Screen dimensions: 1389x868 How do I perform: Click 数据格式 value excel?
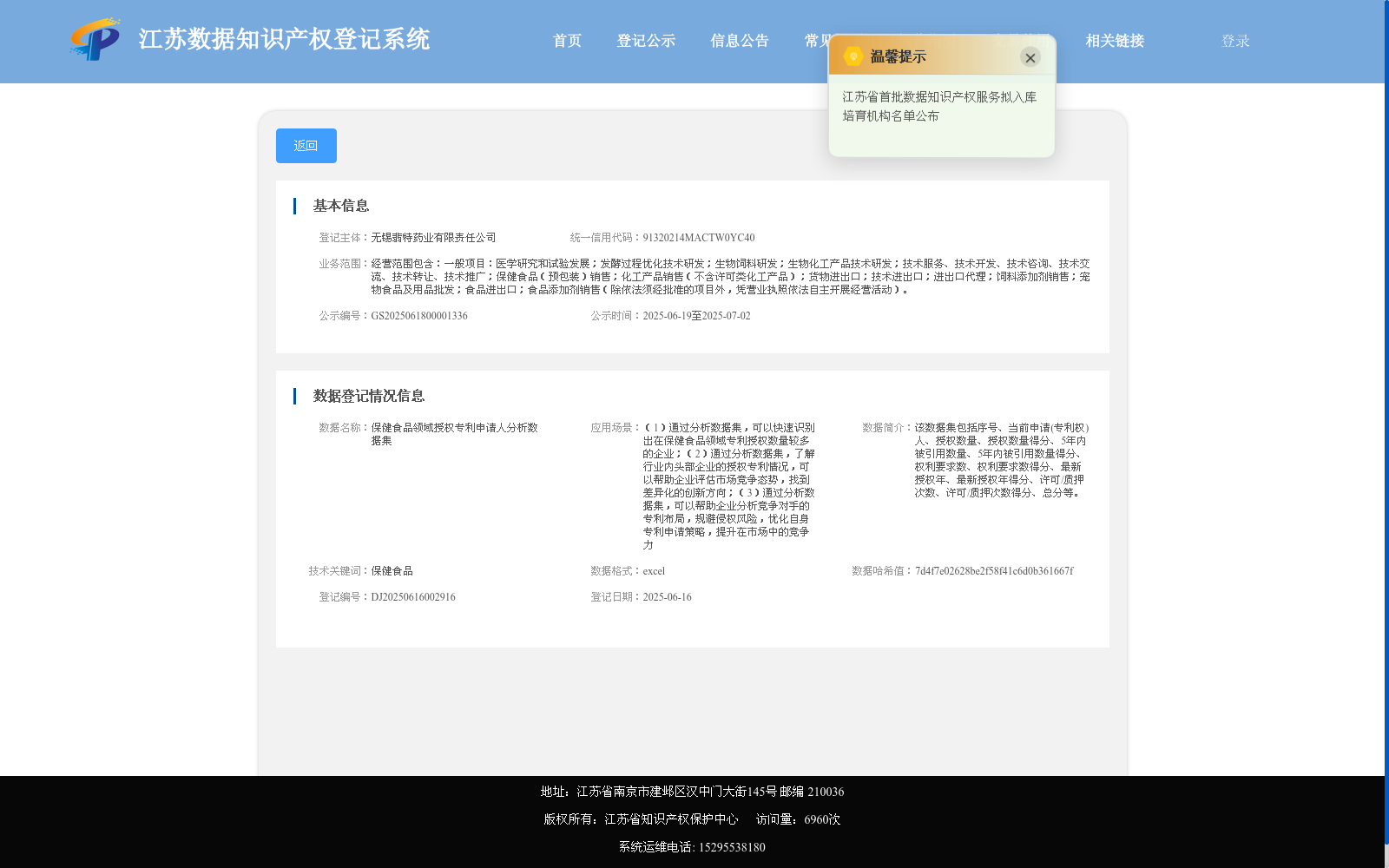tap(654, 571)
